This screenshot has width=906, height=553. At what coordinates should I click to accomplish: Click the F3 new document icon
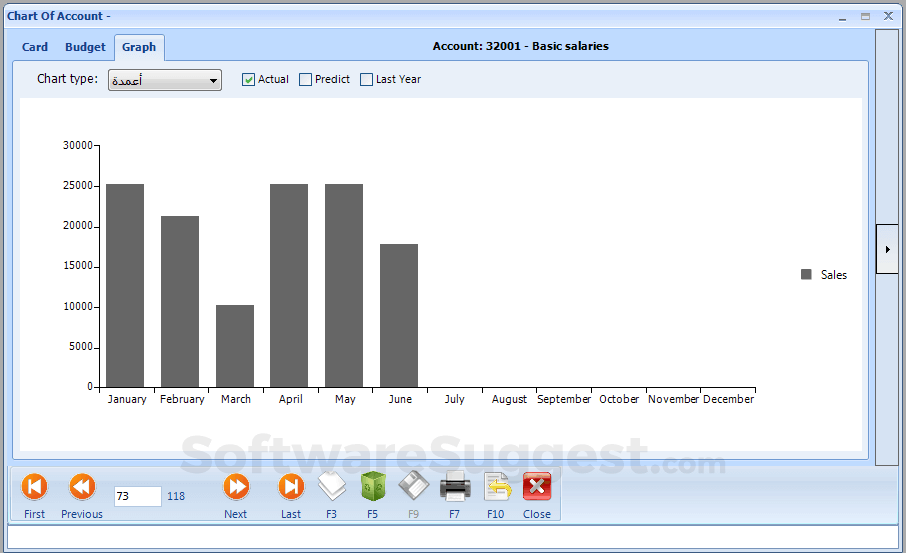point(332,487)
